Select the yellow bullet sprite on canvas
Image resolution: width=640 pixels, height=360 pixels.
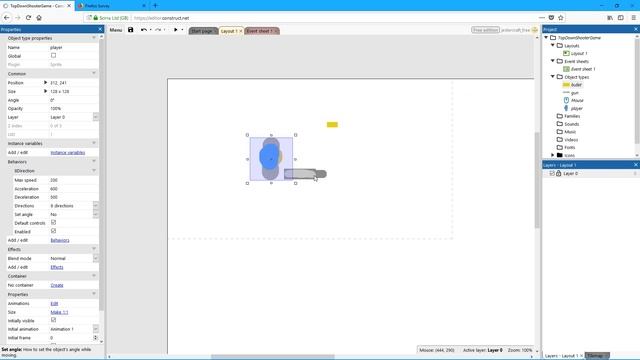[332, 124]
